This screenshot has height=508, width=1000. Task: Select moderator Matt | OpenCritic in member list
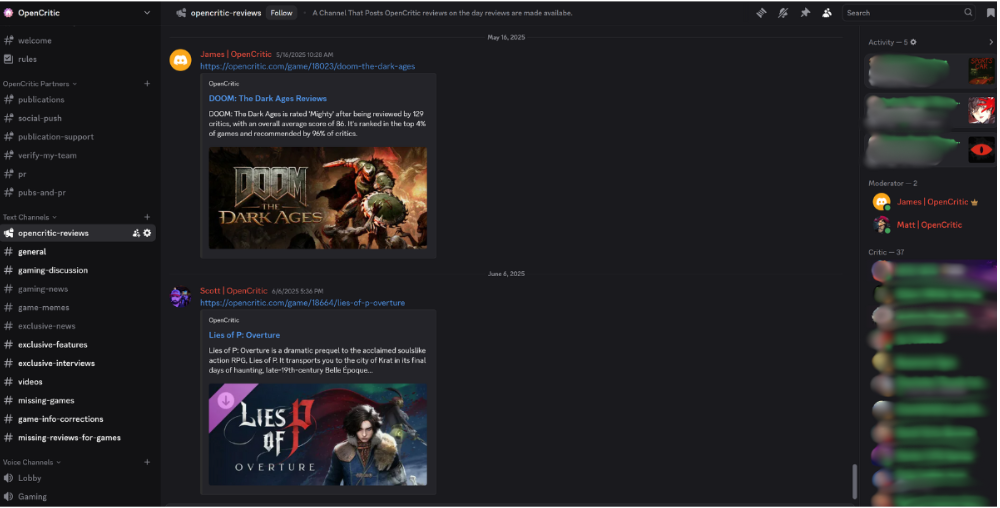click(931, 225)
